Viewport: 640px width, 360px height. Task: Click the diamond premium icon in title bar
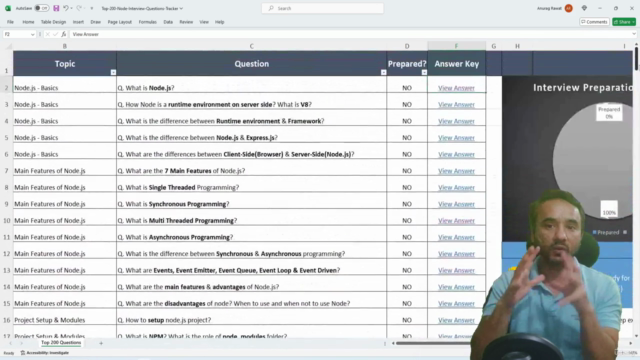click(x=584, y=8)
